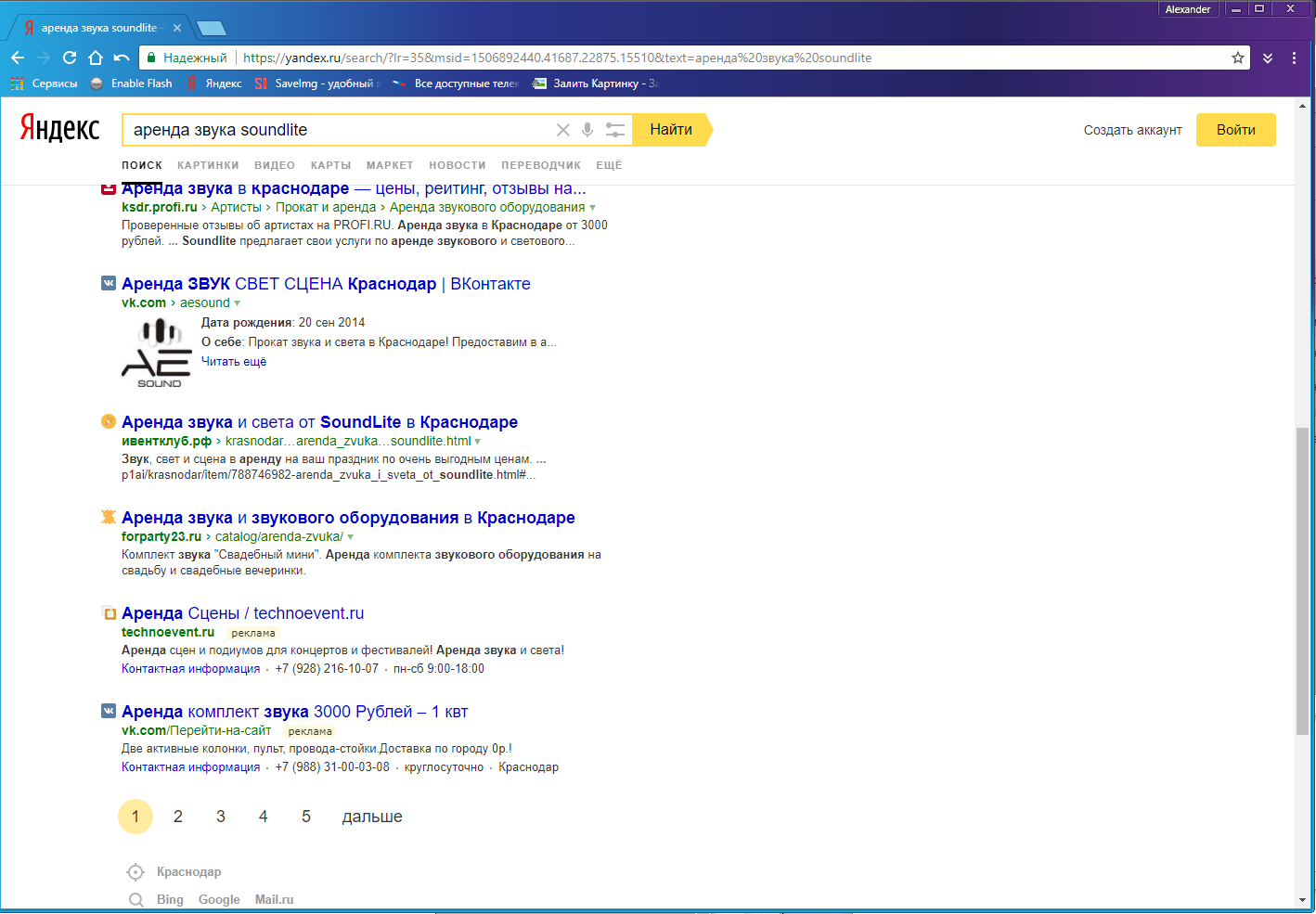The height and width of the screenshot is (914, 1316).
Task: Open the Аренда ЗВУК СВЕТ СЦЕНА Краснодар result
Action: 326,284
